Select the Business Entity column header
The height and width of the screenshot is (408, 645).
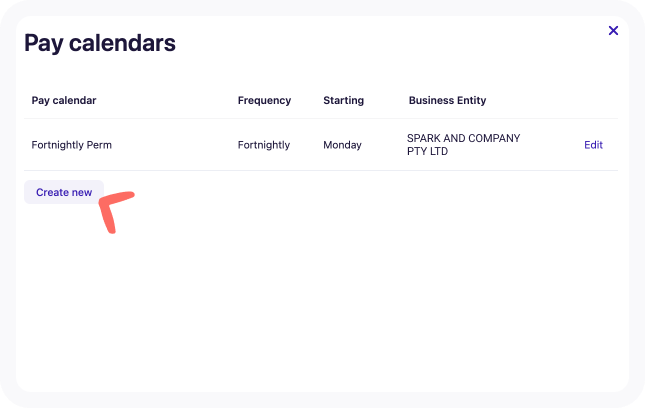click(x=447, y=100)
